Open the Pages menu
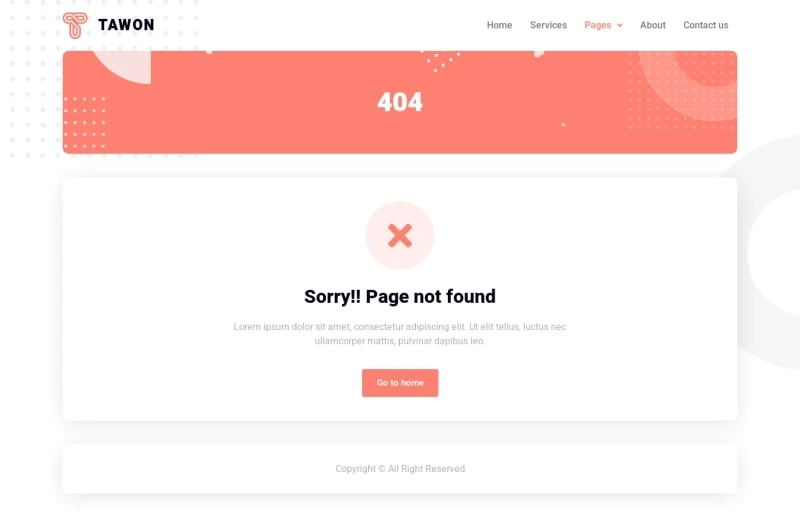This screenshot has height=517, width=800. (597, 25)
